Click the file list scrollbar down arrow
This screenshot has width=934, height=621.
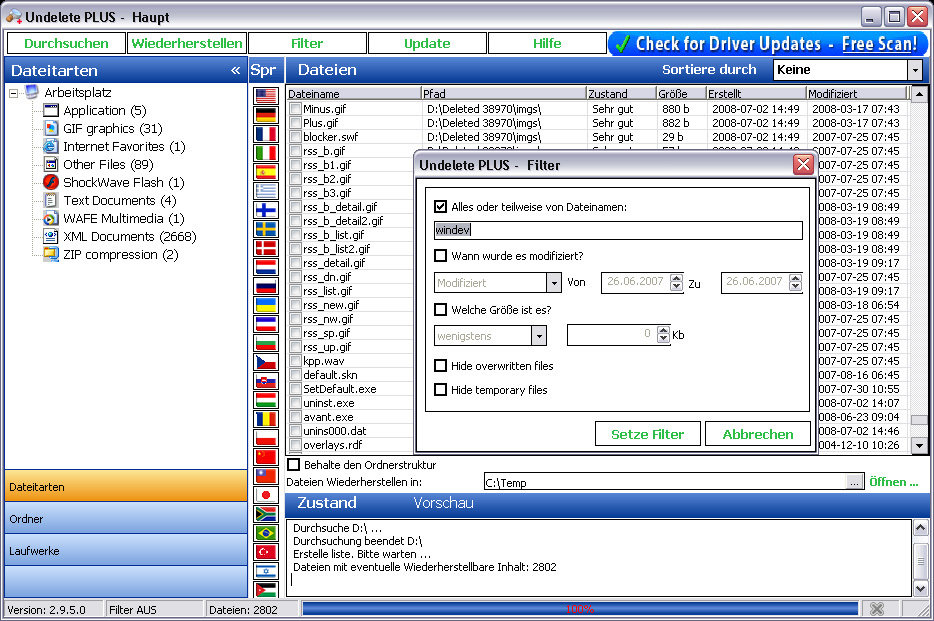pyautogui.click(x=920, y=445)
